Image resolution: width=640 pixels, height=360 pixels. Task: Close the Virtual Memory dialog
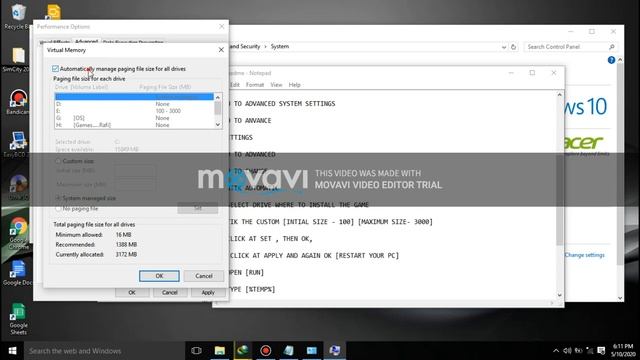[221, 50]
